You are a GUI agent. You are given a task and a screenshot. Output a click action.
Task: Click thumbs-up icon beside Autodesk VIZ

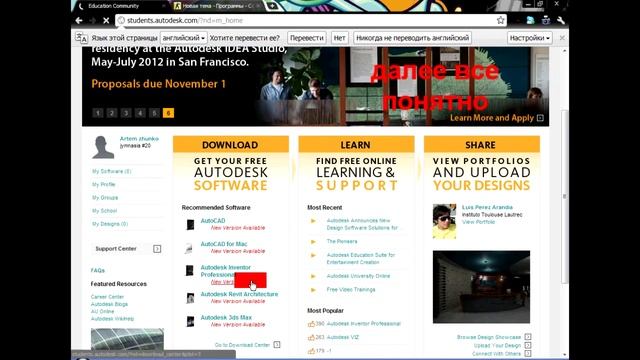click(311, 338)
